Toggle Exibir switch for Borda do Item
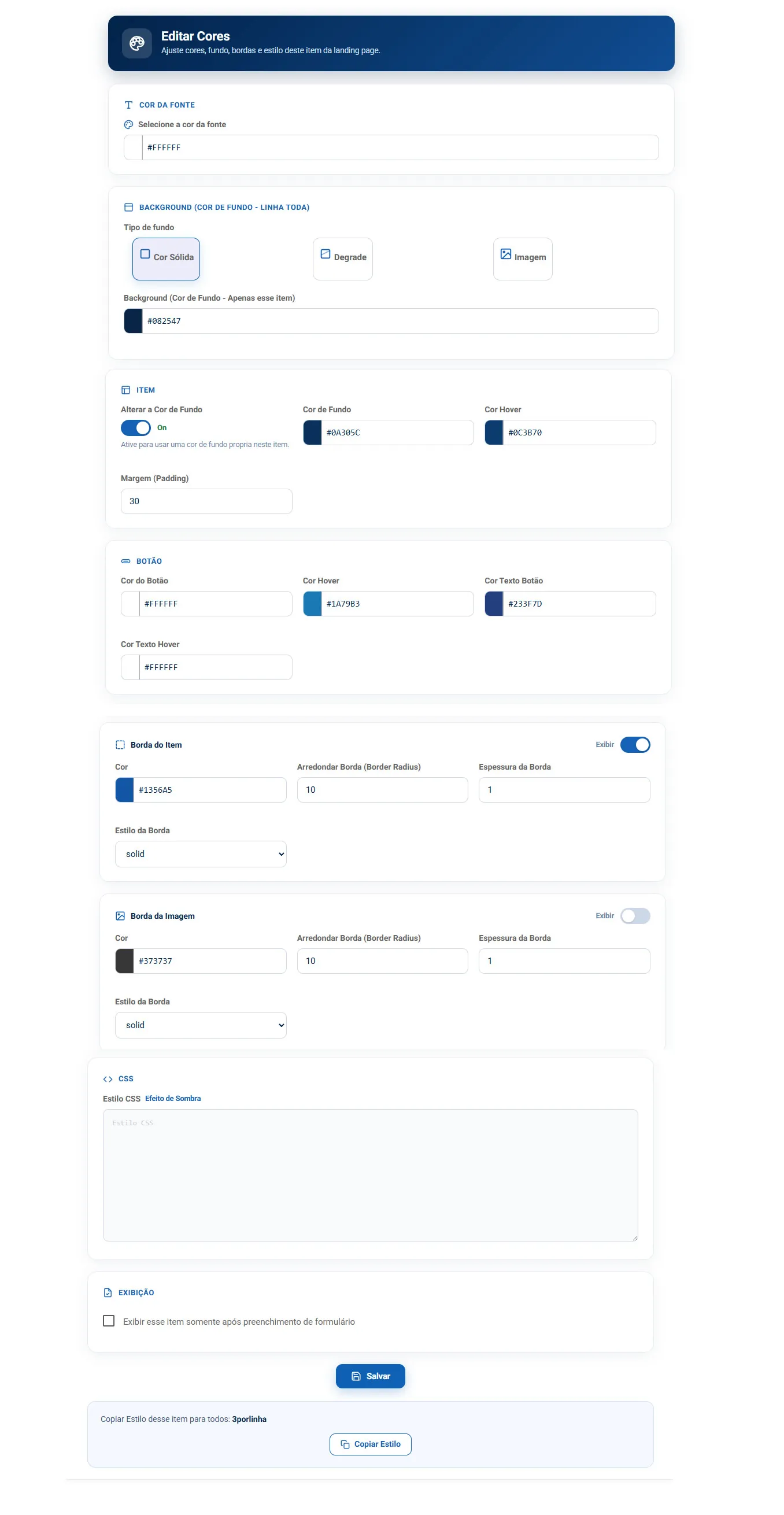The image size is (784, 1515). 635,745
